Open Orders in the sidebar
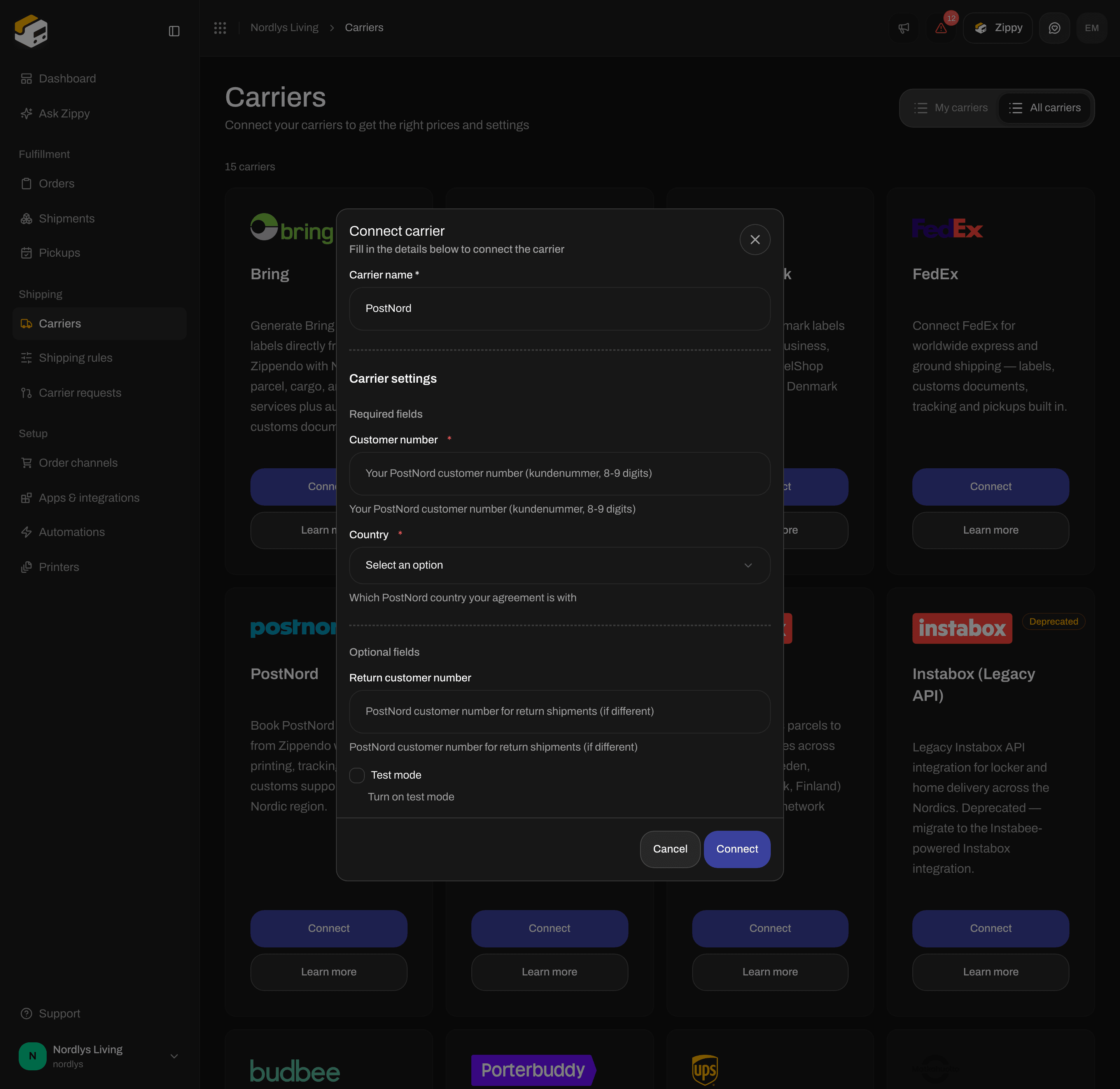Screen dimensions: 1120x1089 (x=100, y=184)
